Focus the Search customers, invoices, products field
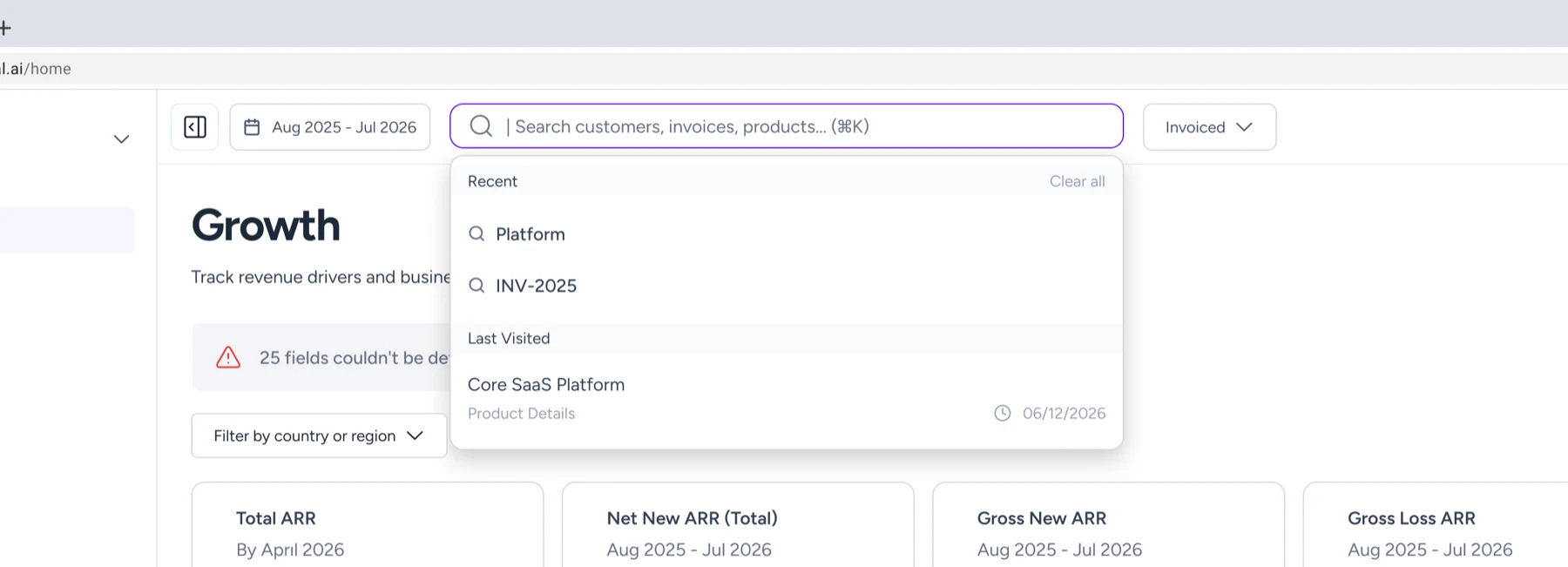 787,126
